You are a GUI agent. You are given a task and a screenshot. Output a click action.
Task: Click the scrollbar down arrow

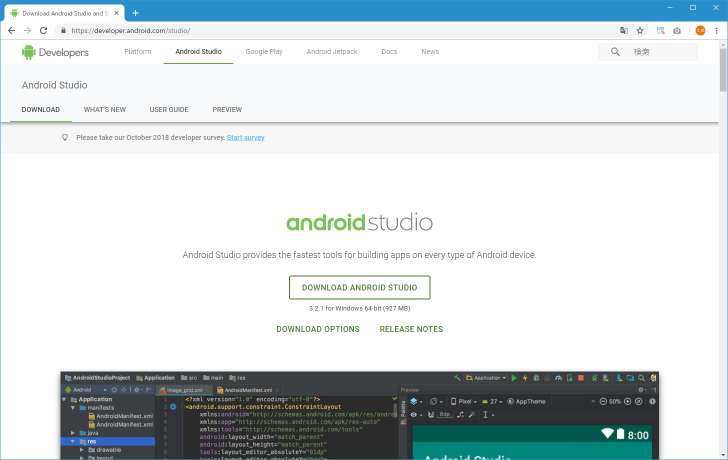pyautogui.click(x=723, y=455)
